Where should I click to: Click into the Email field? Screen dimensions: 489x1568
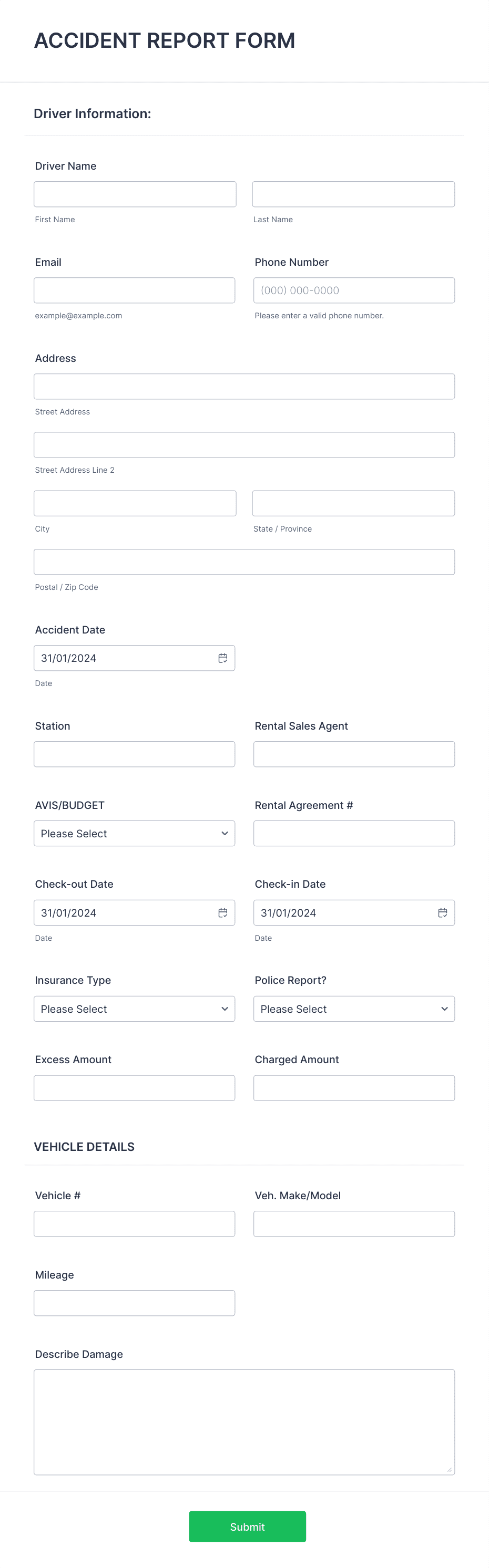pos(135,290)
